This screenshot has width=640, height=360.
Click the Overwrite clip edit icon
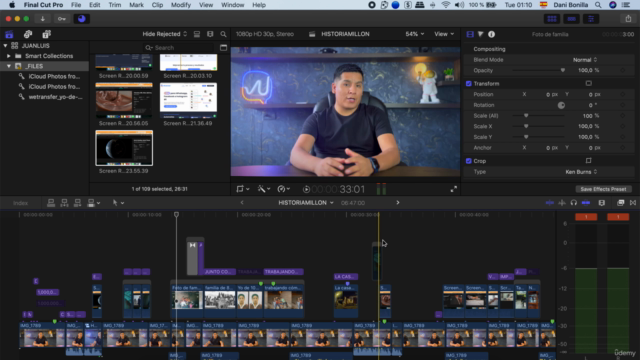point(91,203)
